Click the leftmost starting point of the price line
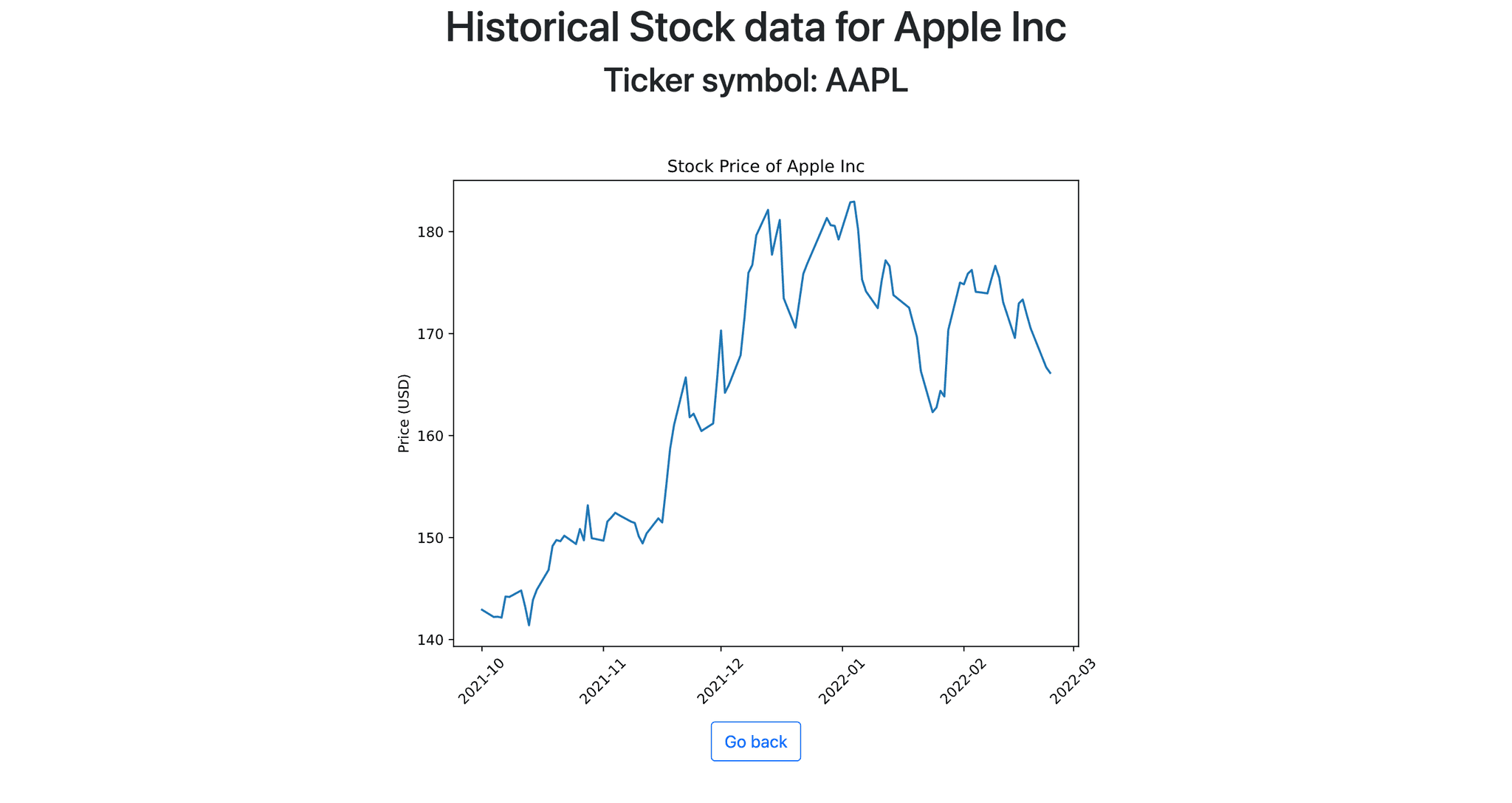Viewport: 1512px width, 803px height. 482,609
